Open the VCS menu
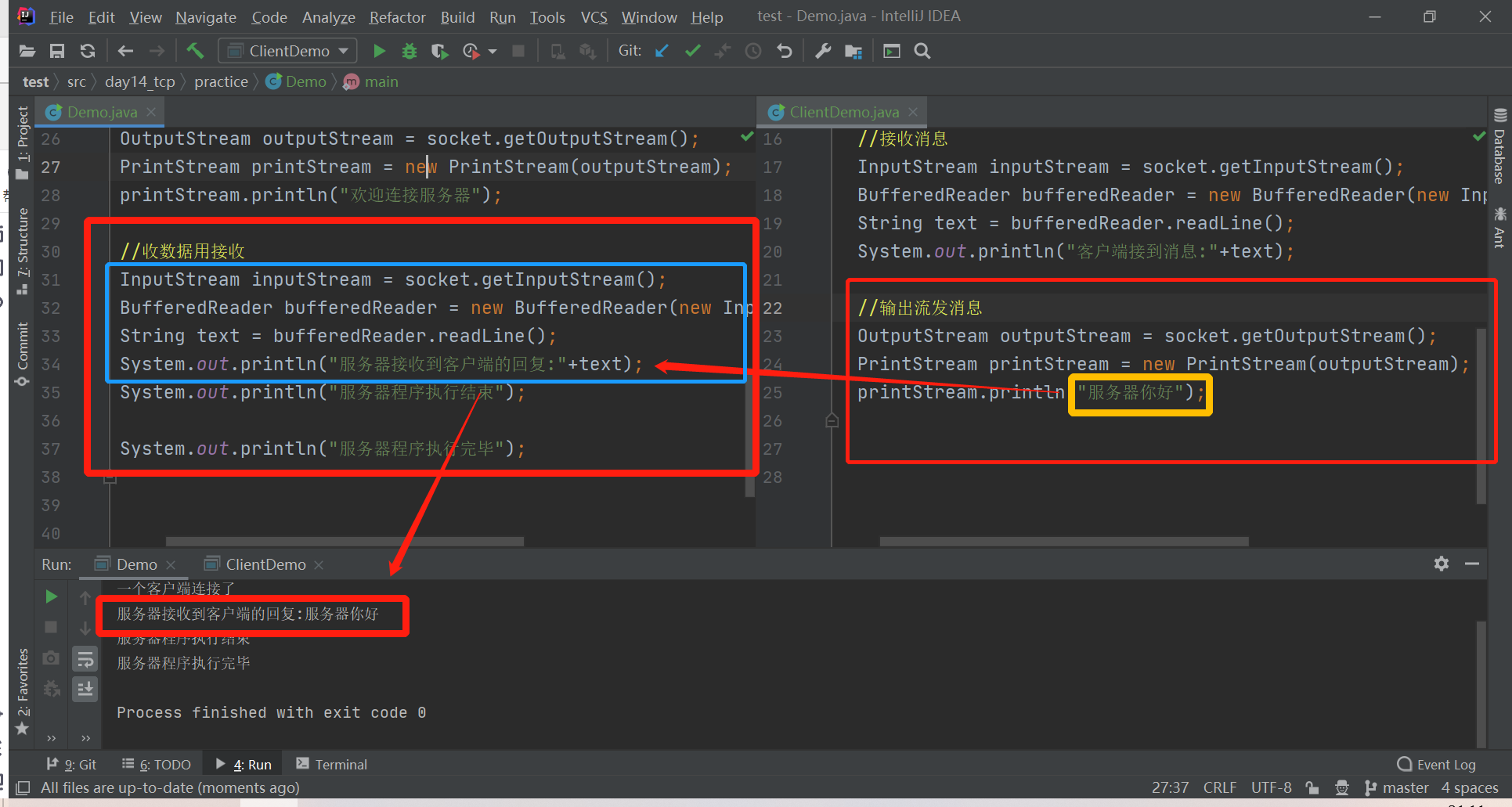The height and width of the screenshot is (807, 1512). point(594,17)
